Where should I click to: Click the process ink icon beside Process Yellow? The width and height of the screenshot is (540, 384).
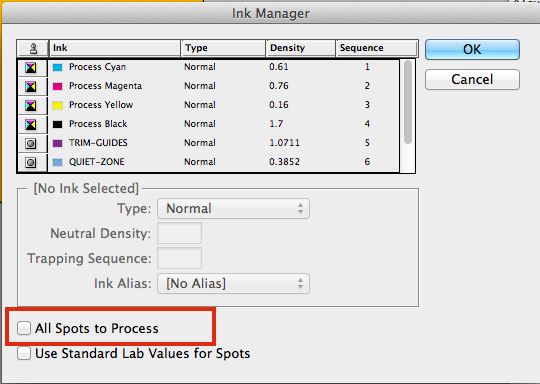click(x=31, y=105)
